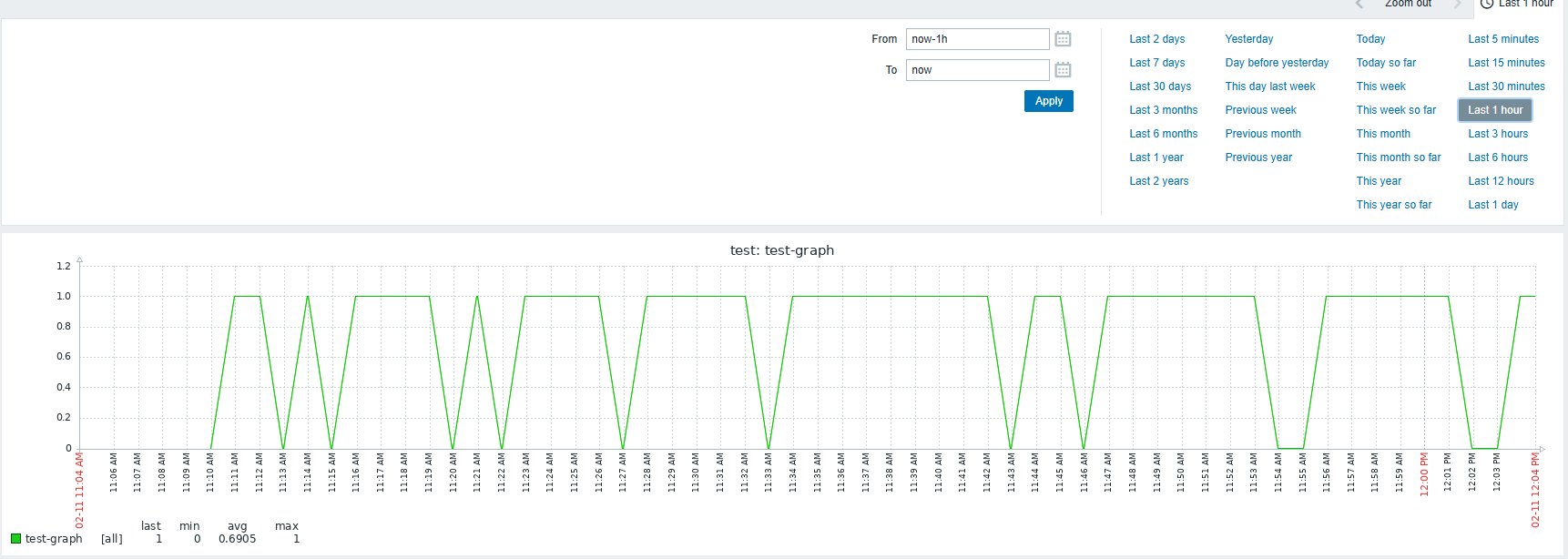Choose the Last 7 days preset

(x=1156, y=63)
